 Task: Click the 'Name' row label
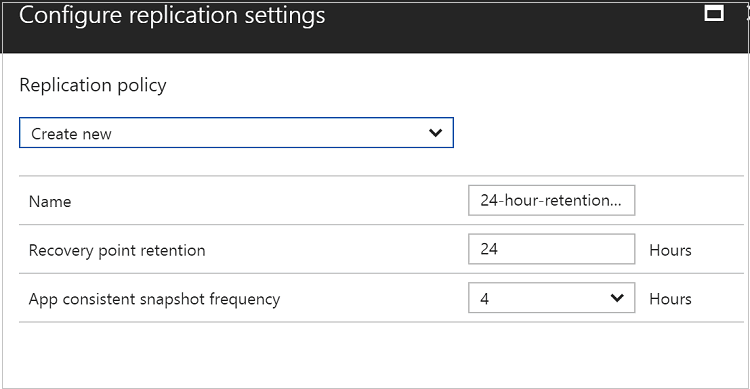(50, 201)
